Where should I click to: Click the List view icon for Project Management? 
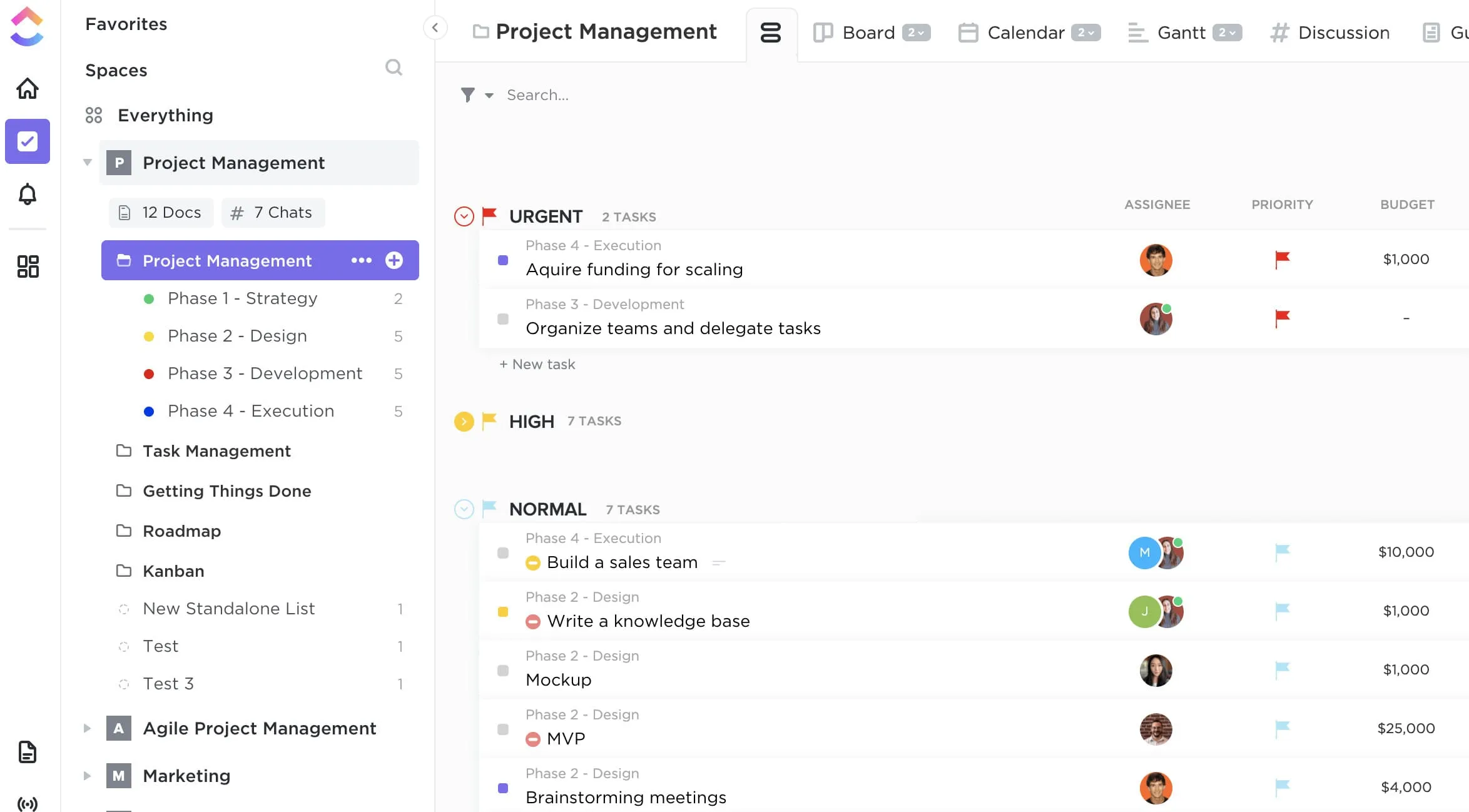tap(771, 32)
